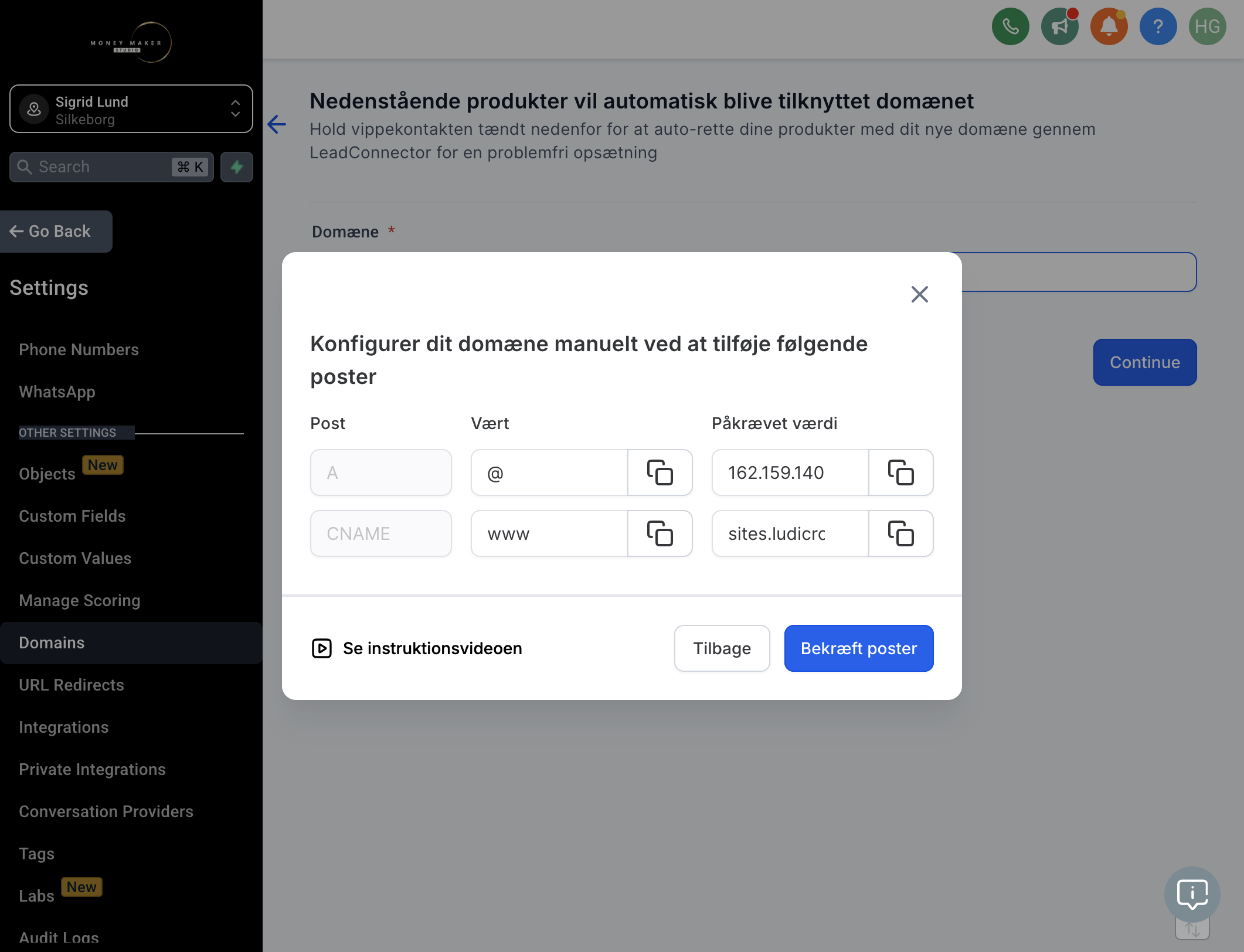Open Labs settings
Image resolution: width=1244 pixels, height=952 pixels.
[36, 896]
